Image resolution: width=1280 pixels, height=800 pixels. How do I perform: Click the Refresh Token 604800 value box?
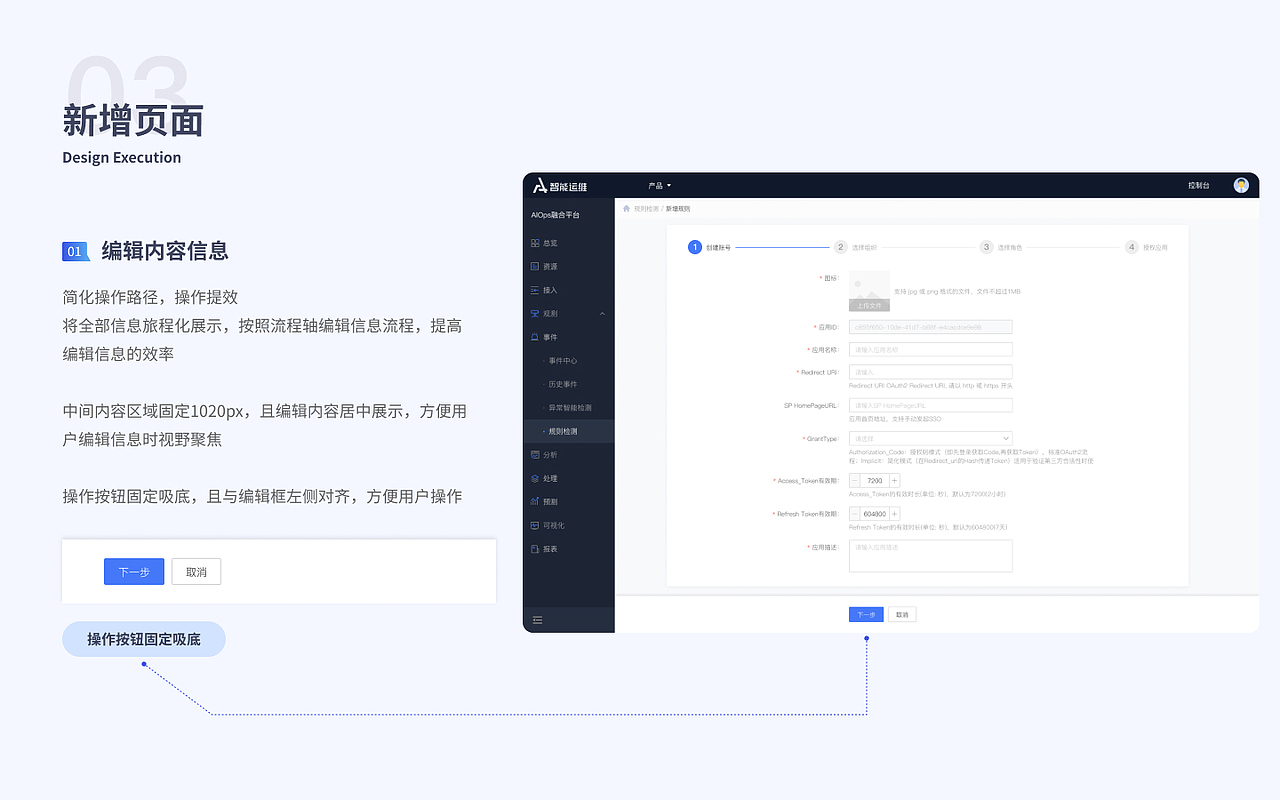click(x=875, y=514)
